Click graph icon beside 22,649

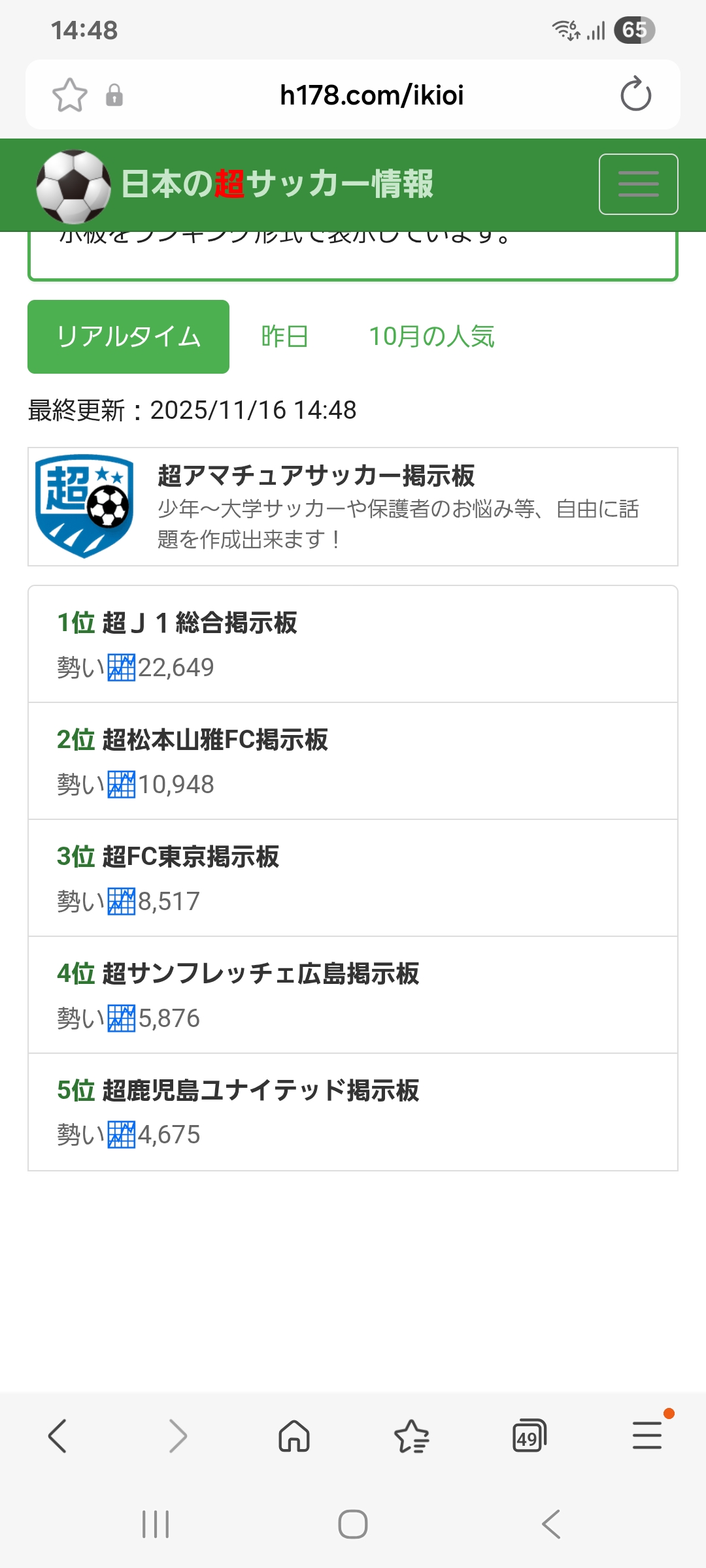(x=121, y=667)
